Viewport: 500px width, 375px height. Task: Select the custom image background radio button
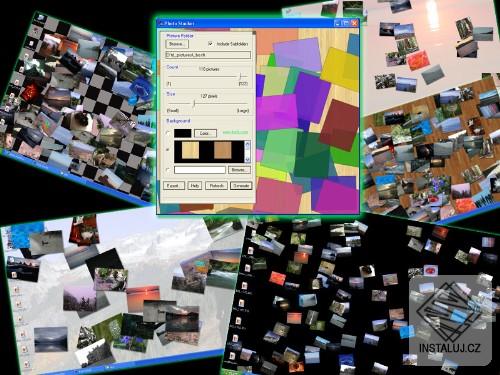(x=168, y=170)
